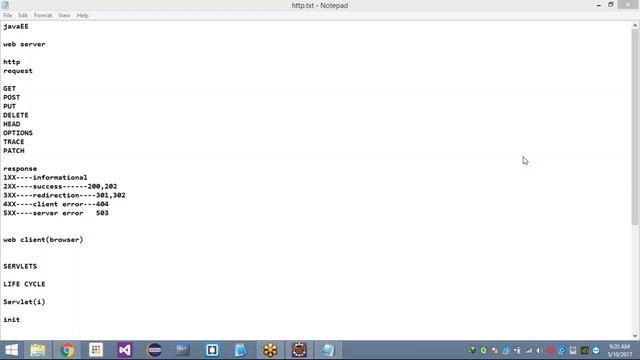Click the '5XX----server error' line
Screen dimensions: 640x360
(56, 213)
